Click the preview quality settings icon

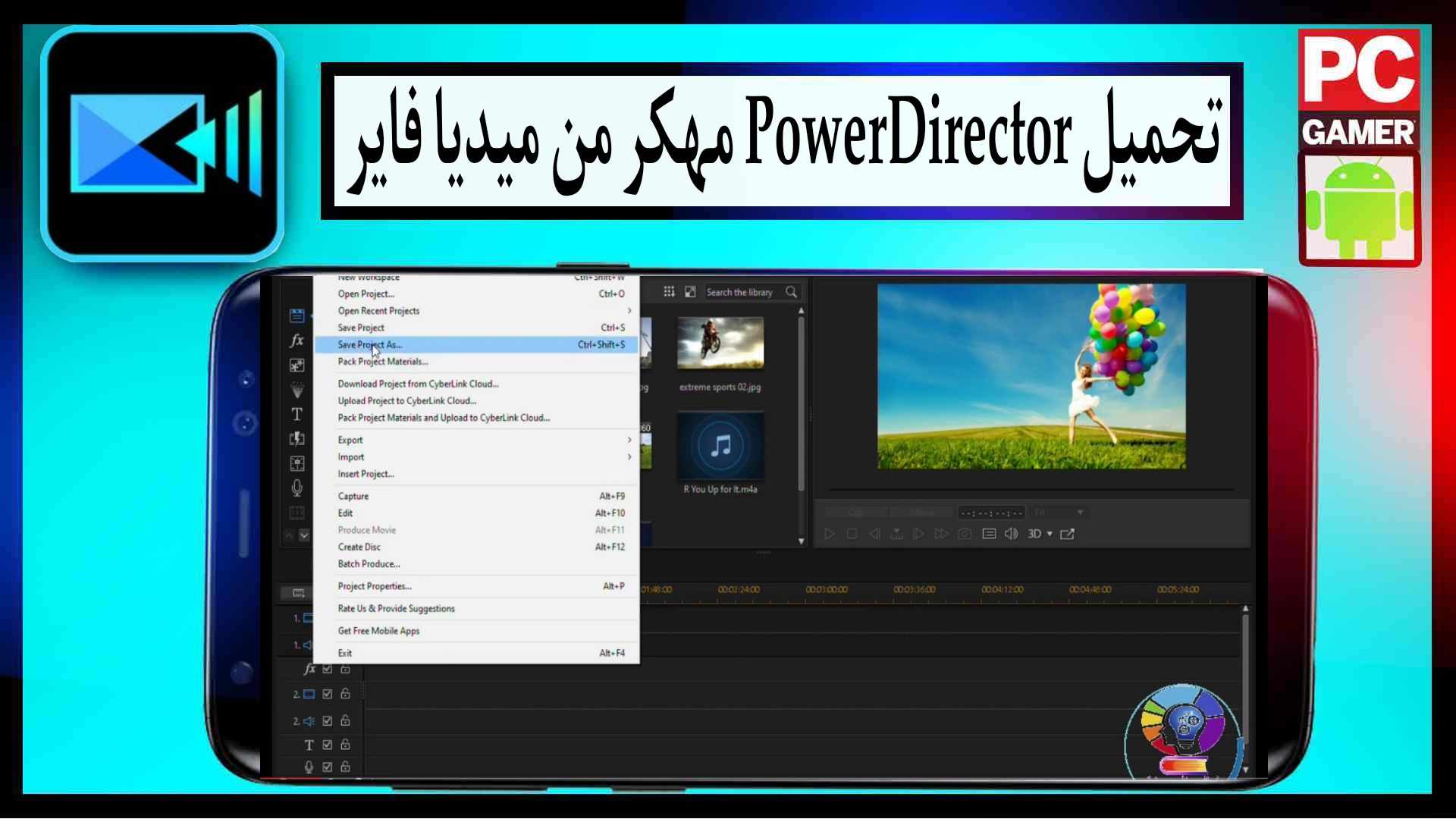click(989, 534)
